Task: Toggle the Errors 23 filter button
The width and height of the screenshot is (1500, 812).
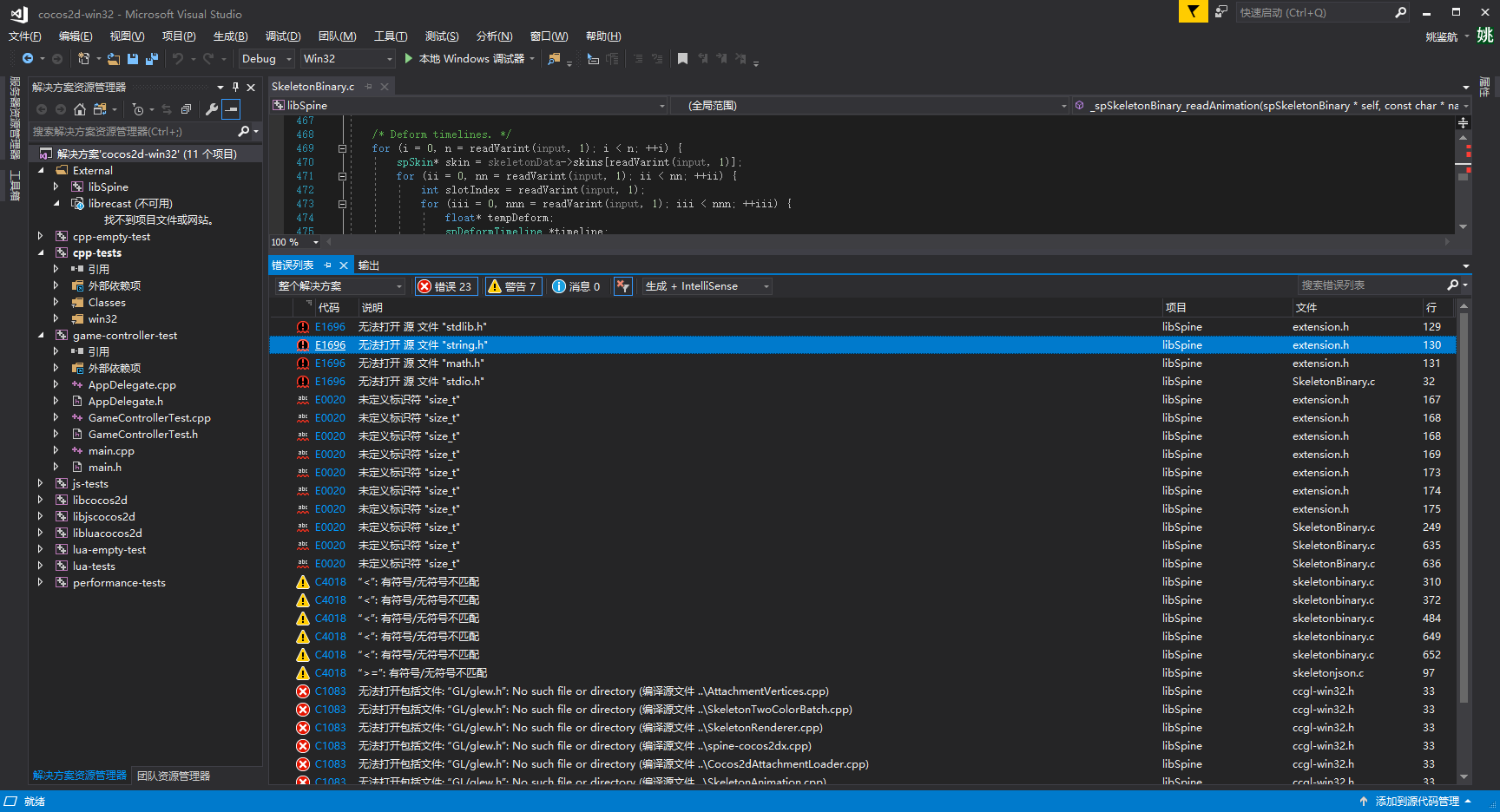Action: pyautogui.click(x=445, y=286)
